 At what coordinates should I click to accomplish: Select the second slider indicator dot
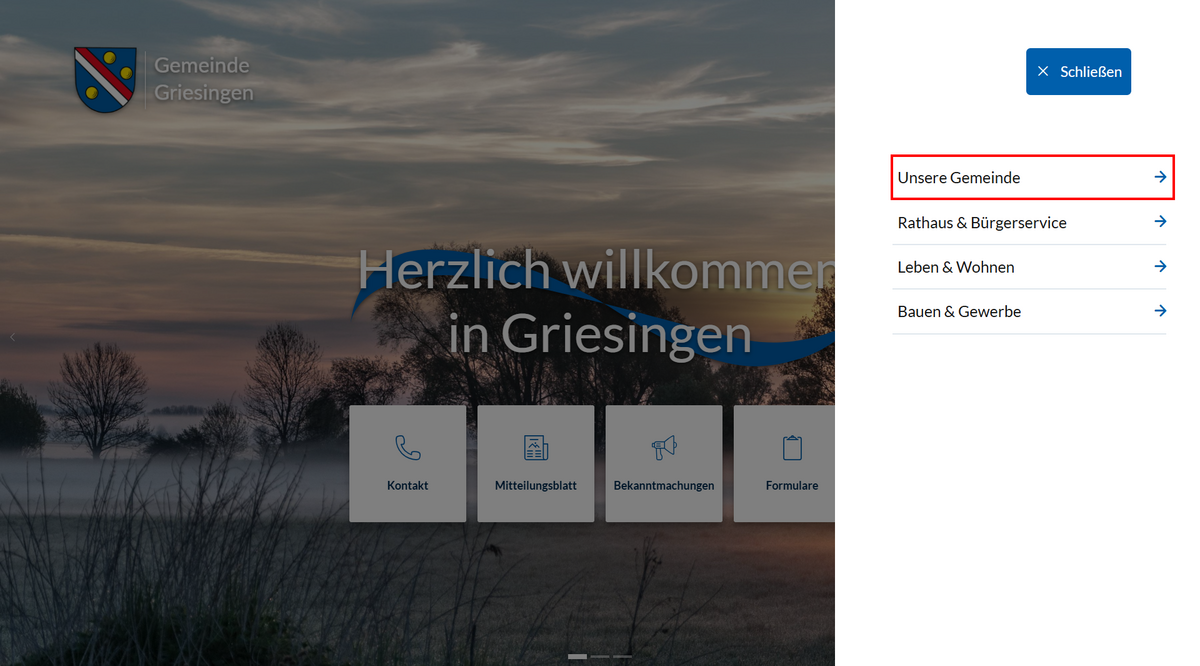point(600,656)
